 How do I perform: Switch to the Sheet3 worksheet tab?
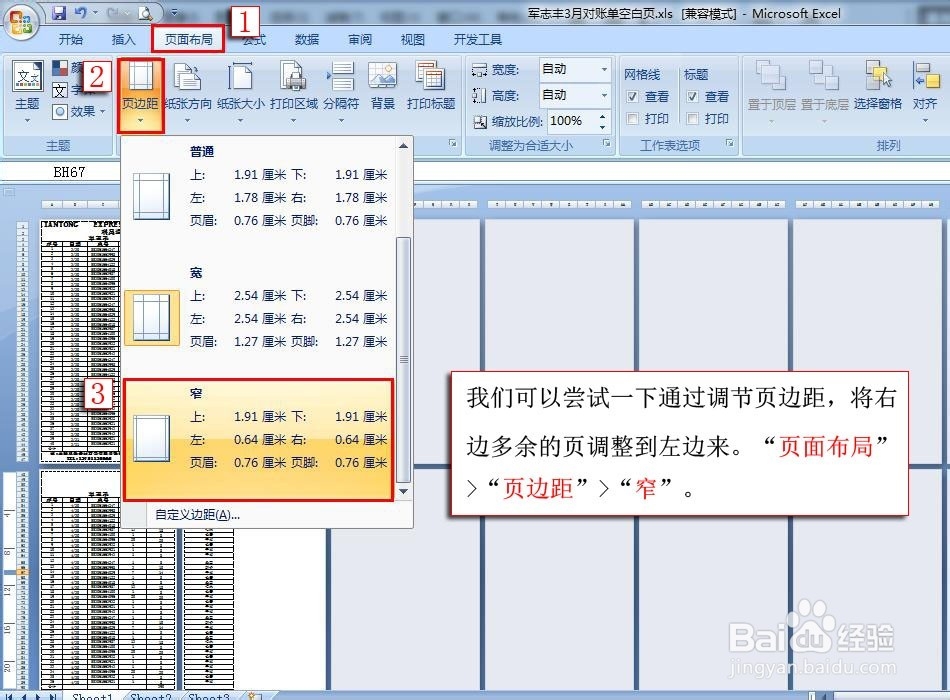[209, 696]
